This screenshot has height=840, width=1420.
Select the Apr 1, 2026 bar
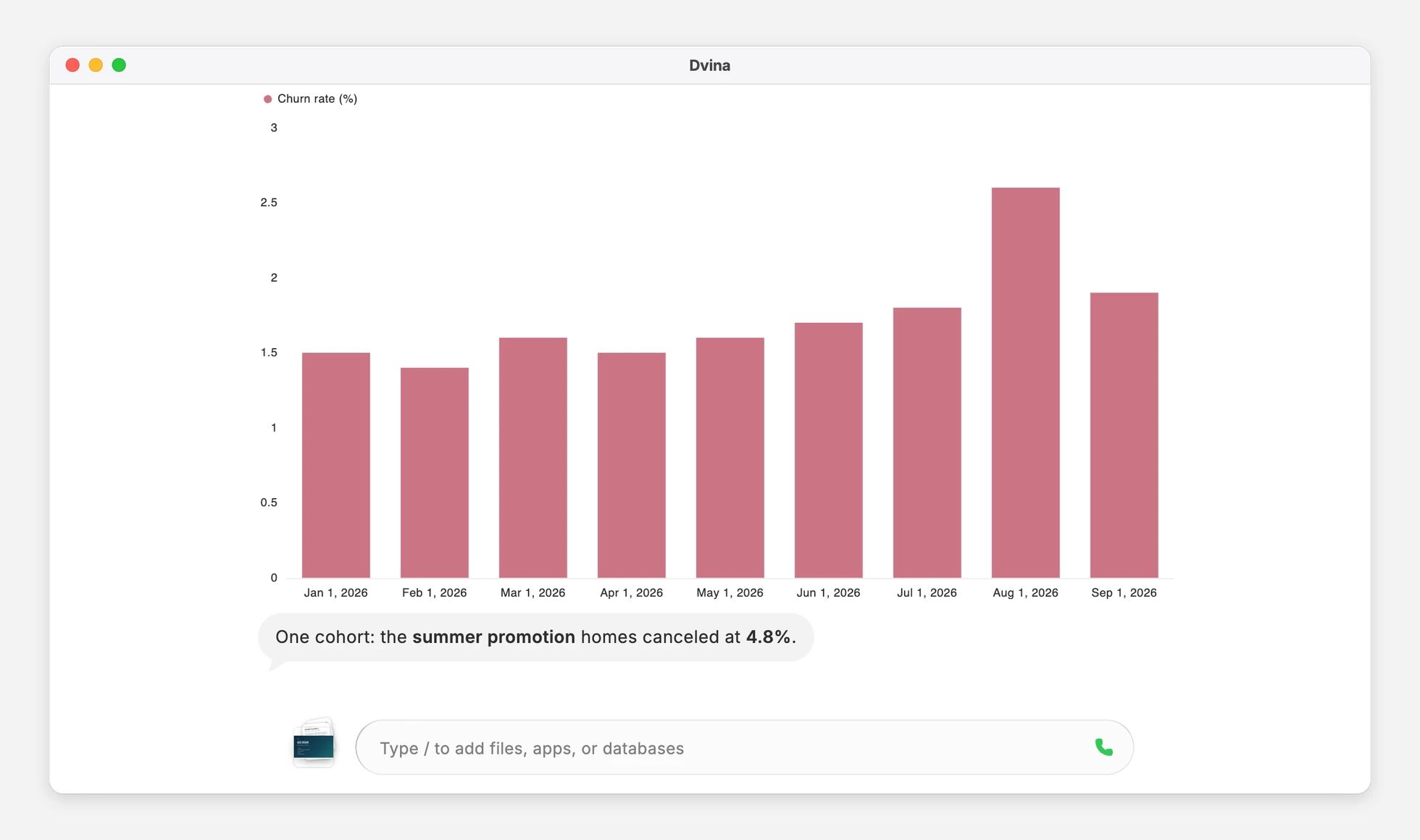click(x=632, y=465)
